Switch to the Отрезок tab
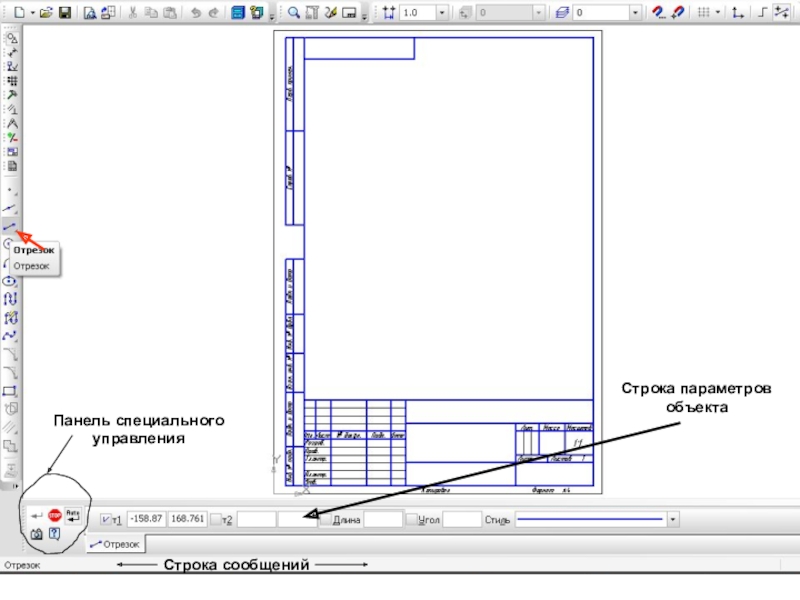The image size is (800, 600). click(115, 545)
